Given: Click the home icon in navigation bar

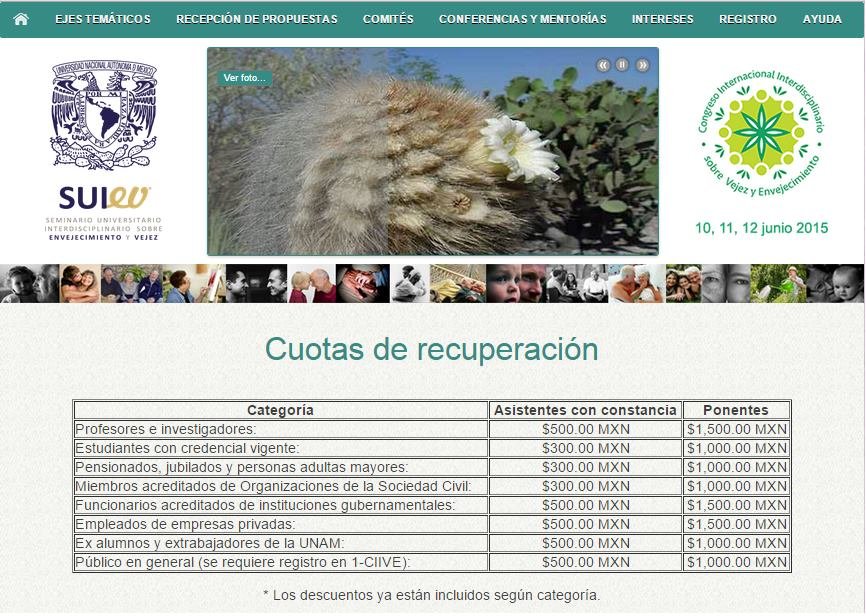Looking at the screenshot, I should click(20, 19).
